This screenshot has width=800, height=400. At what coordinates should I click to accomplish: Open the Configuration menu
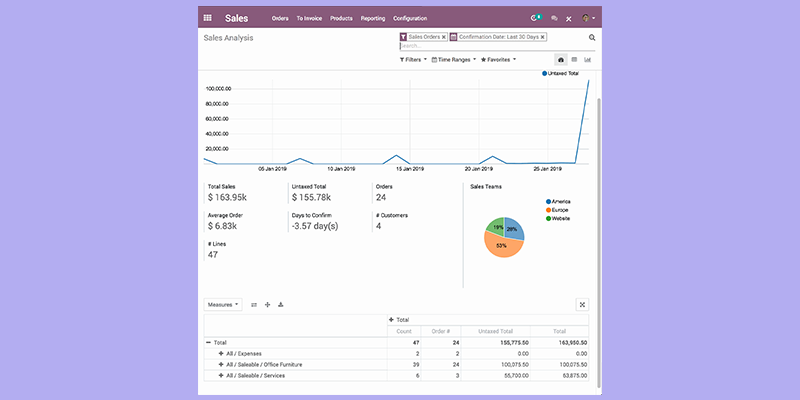pyautogui.click(x=410, y=18)
